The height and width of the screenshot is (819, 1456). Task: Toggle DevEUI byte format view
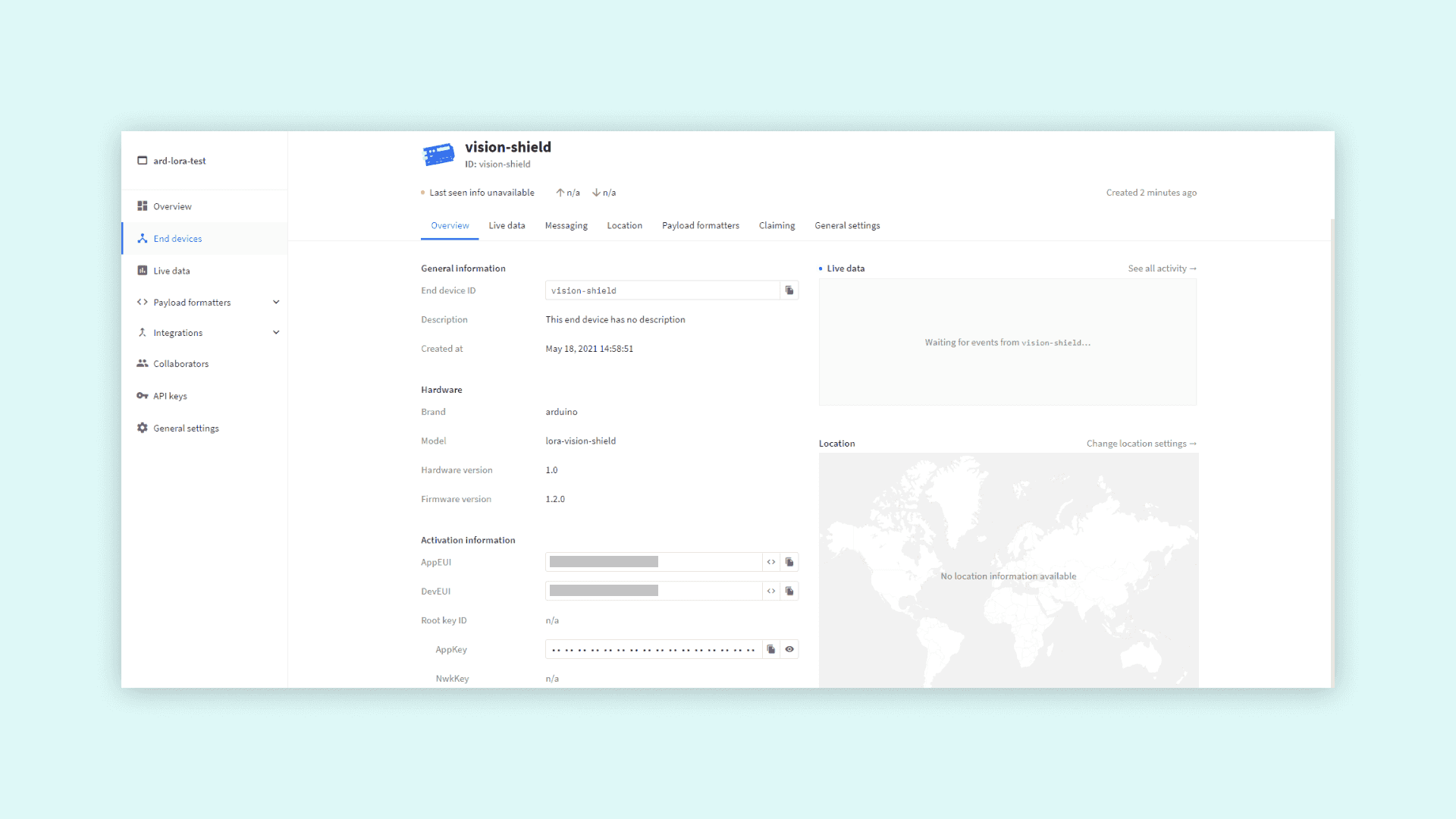pos(771,591)
